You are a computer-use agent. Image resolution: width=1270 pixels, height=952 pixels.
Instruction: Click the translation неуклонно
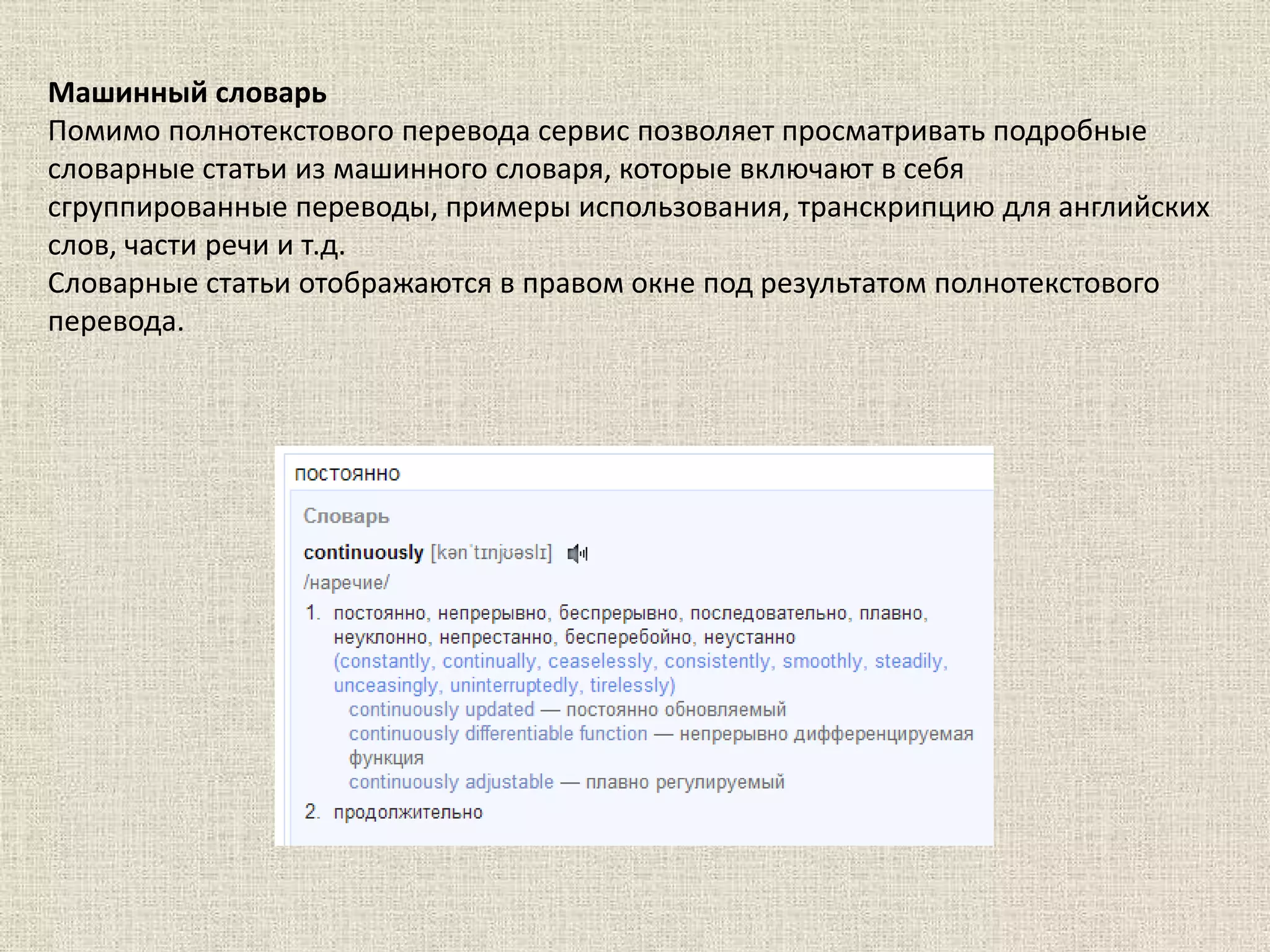pyautogui.click(x=381, y=637)
